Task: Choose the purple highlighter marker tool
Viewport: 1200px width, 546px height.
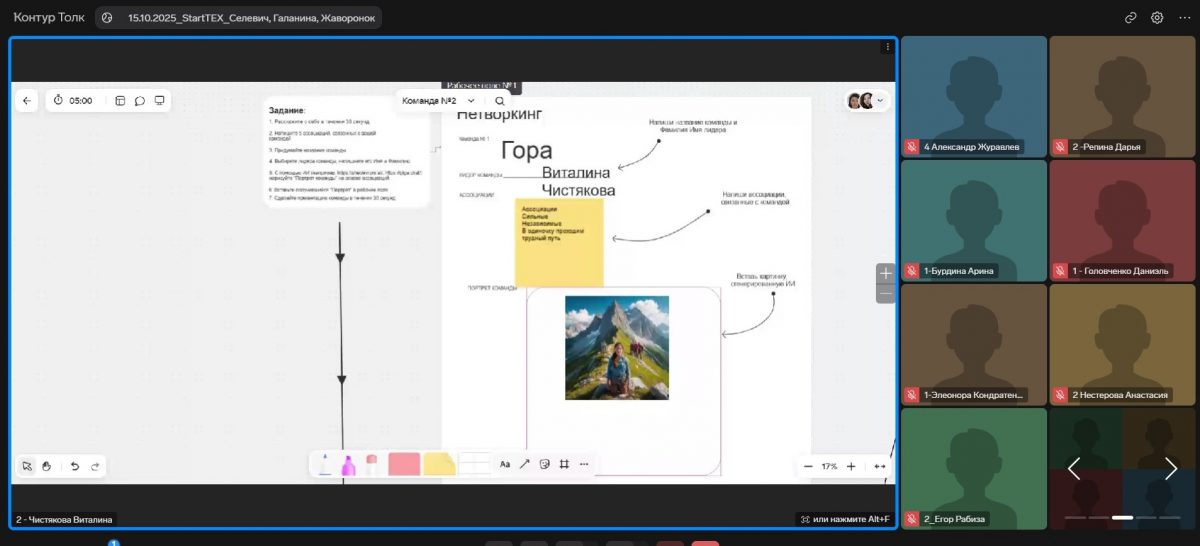Action: click(348, 464)
